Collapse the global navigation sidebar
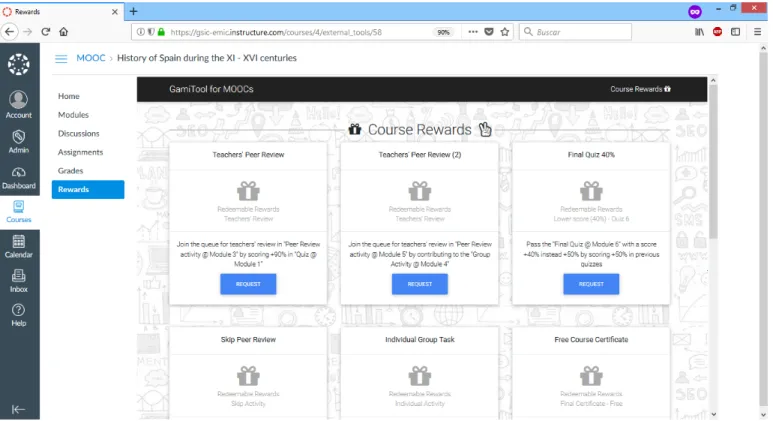This screenshot has height=421, width=773. tap(18, 409)
